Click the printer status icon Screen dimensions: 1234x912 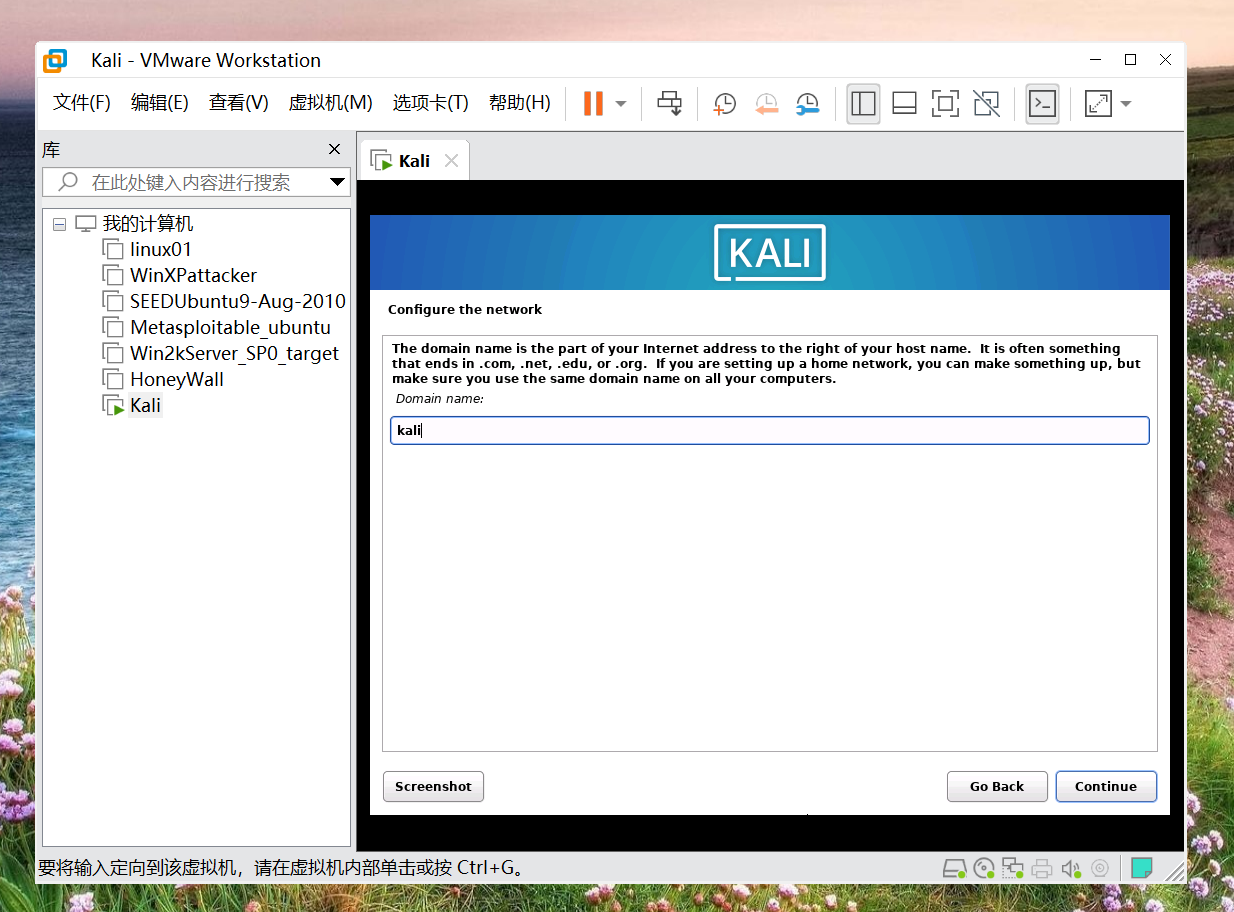1043,868
